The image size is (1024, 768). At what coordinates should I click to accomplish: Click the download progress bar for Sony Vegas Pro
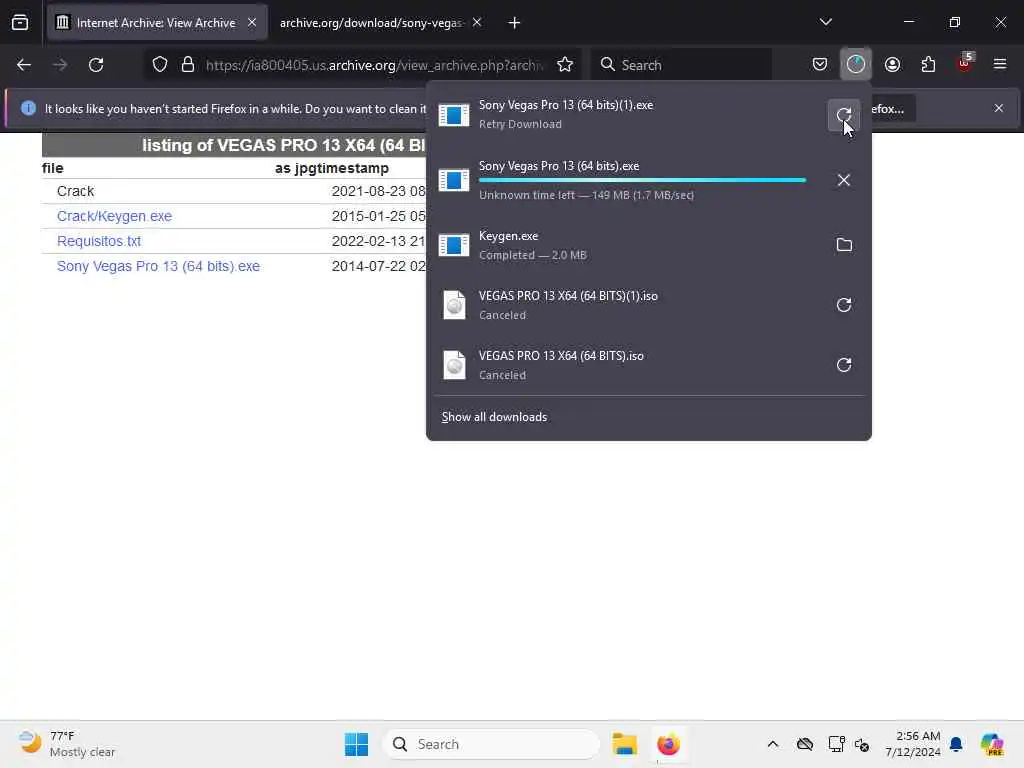(642, 180)
